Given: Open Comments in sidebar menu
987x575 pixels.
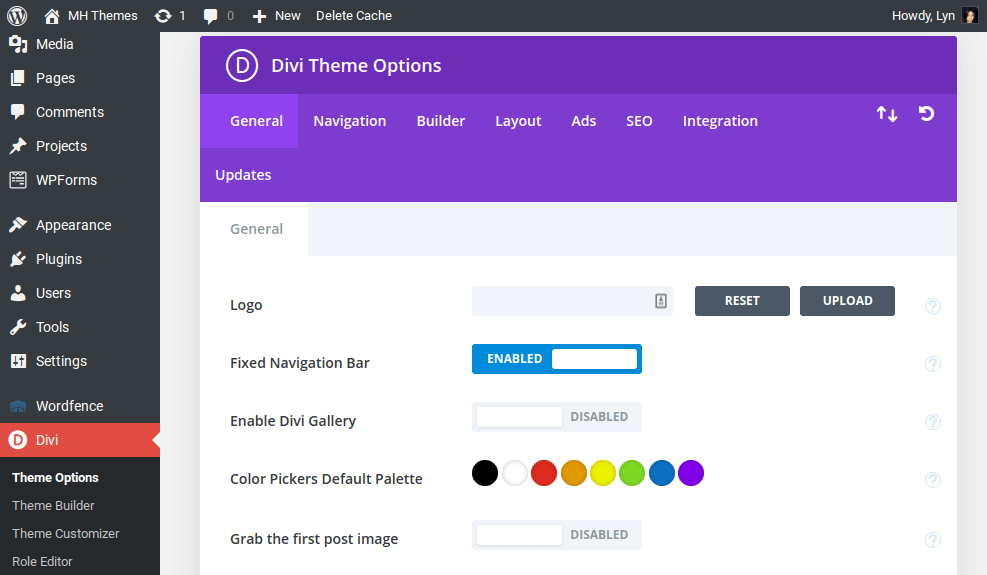Looking at the screenshot, I should [x=80, y=112].
